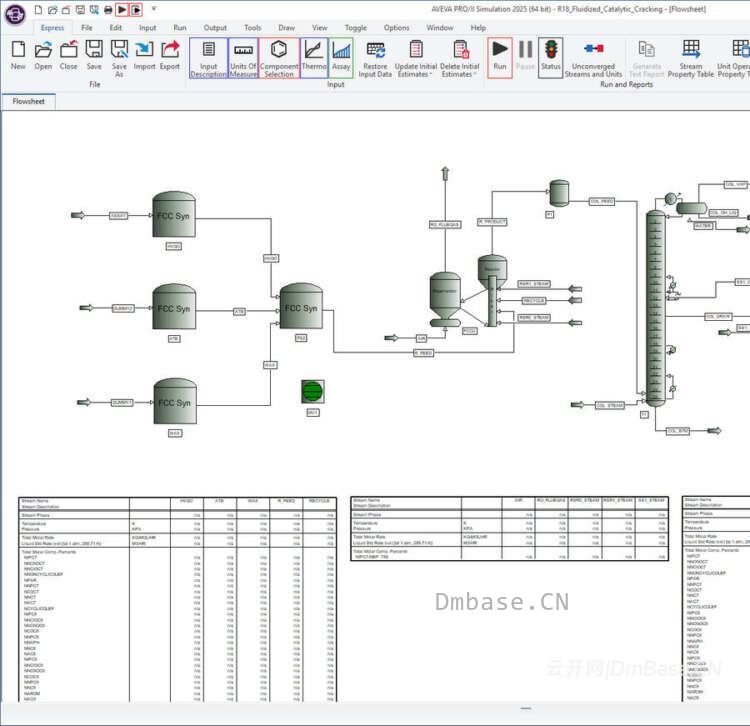Click the quick access print icon
Viewport: 750px width, 726px height.
(x=108, y=10)
